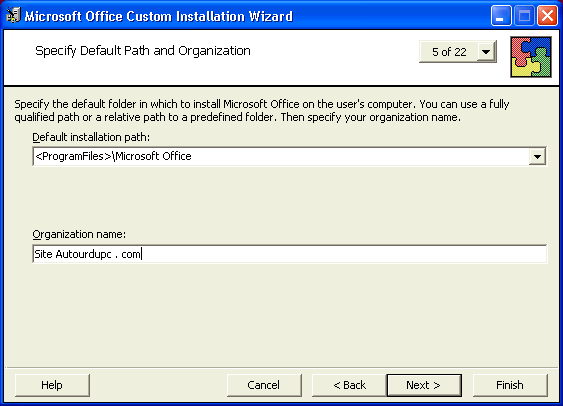Screen dimensions: 563x406
Task: Cancel the installation wizard
Action: [x=264, y=385]
